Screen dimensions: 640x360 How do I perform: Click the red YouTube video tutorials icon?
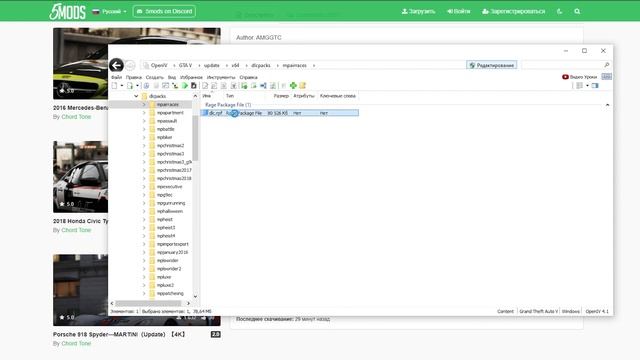click(x=565, y=77)
